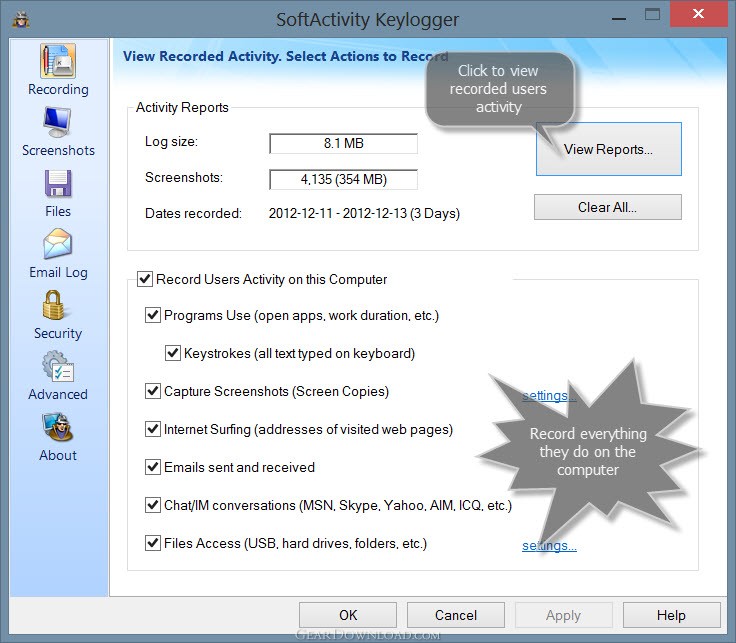
Task: Click the Log size label
Action: click(x=171, y=141)
